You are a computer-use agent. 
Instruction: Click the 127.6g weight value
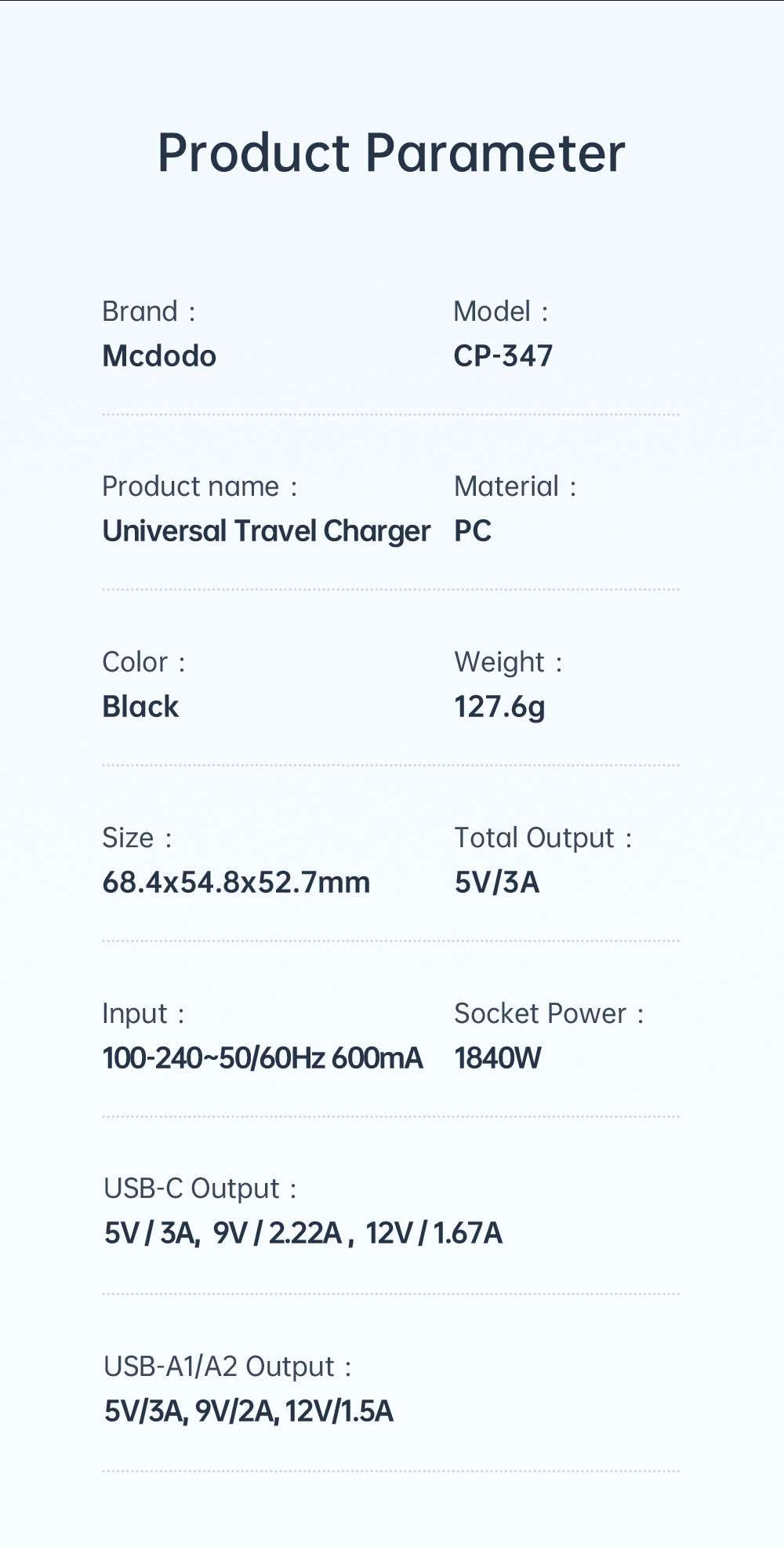click(x=499, y=707)
